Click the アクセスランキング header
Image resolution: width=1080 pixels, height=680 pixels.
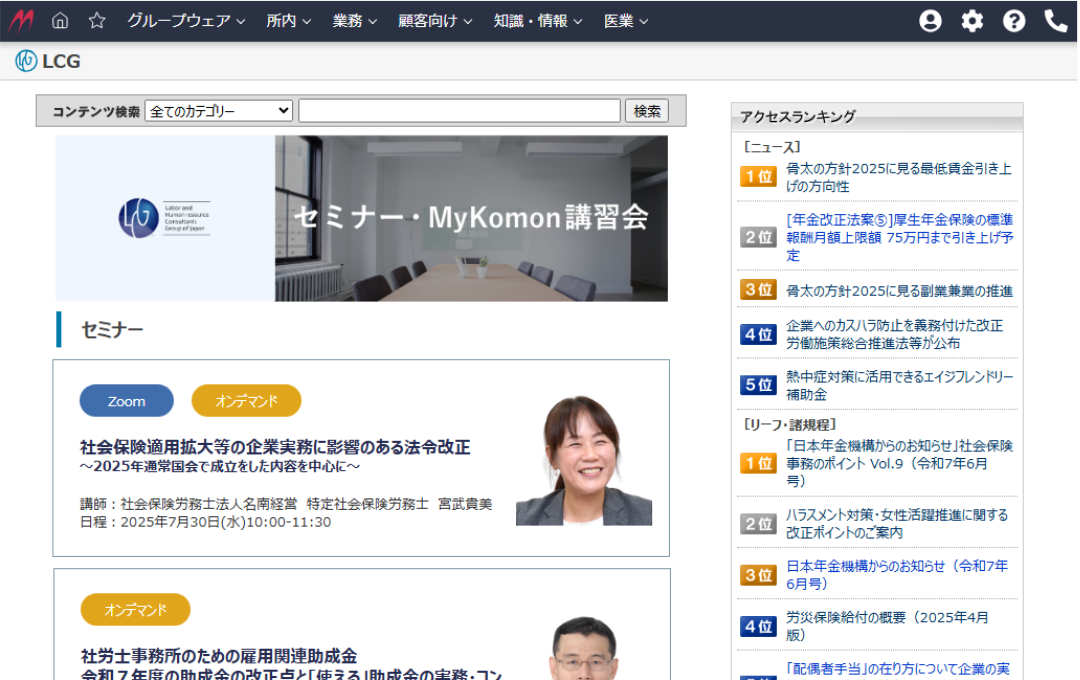click(x=877, y=117)
